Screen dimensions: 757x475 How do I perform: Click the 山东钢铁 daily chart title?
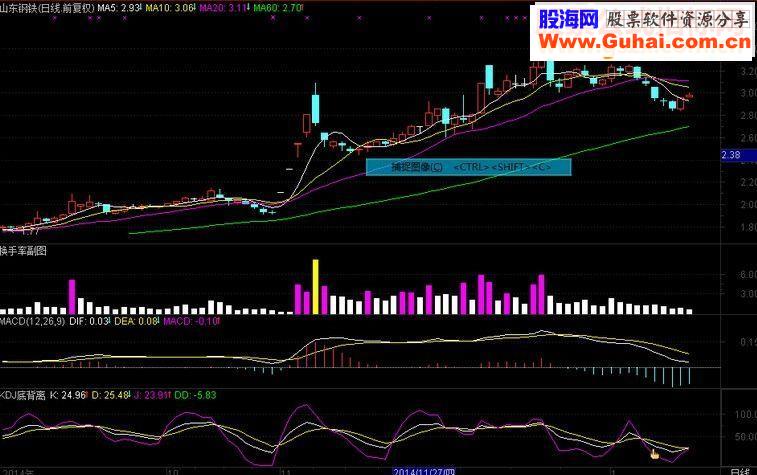(47, 8)
